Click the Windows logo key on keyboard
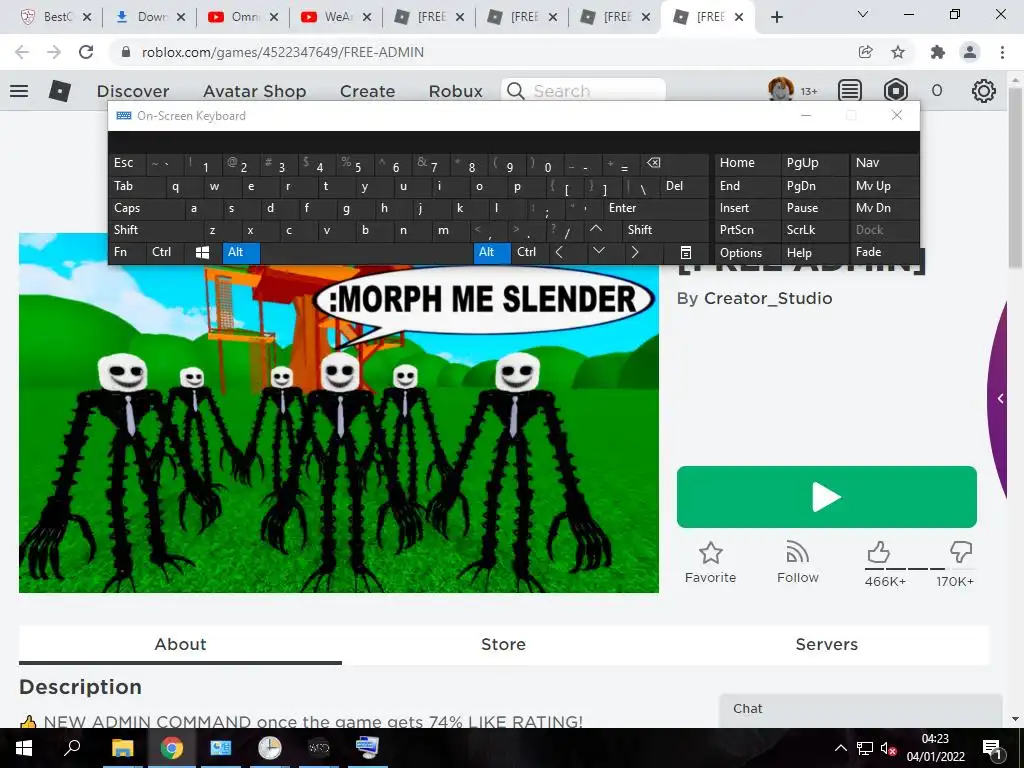 point(202,253)
